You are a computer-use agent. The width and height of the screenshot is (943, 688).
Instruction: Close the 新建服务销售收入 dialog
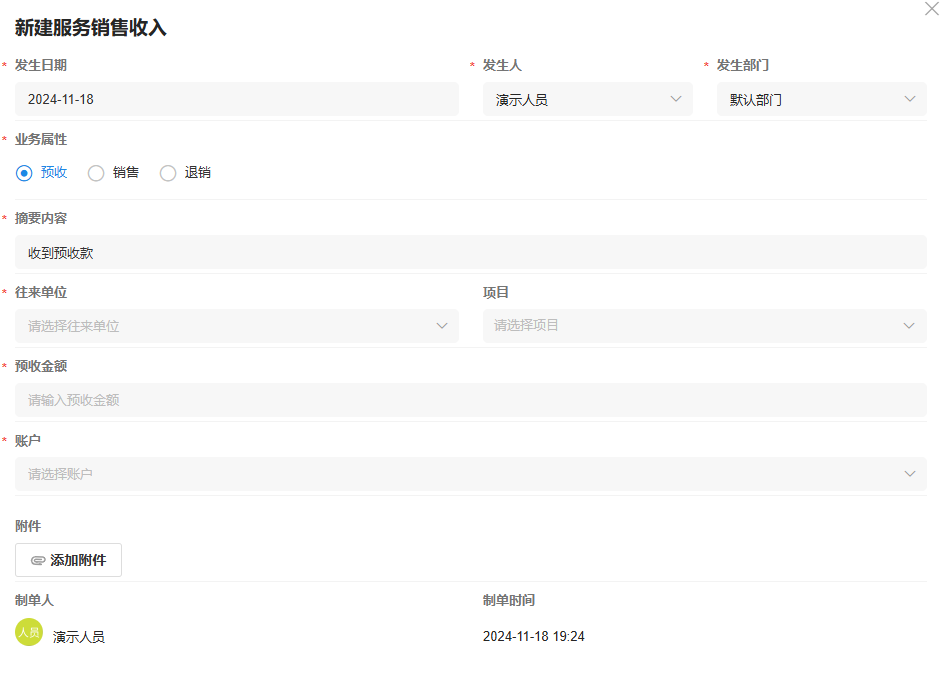pyautogui.click(x=932, y=8)
